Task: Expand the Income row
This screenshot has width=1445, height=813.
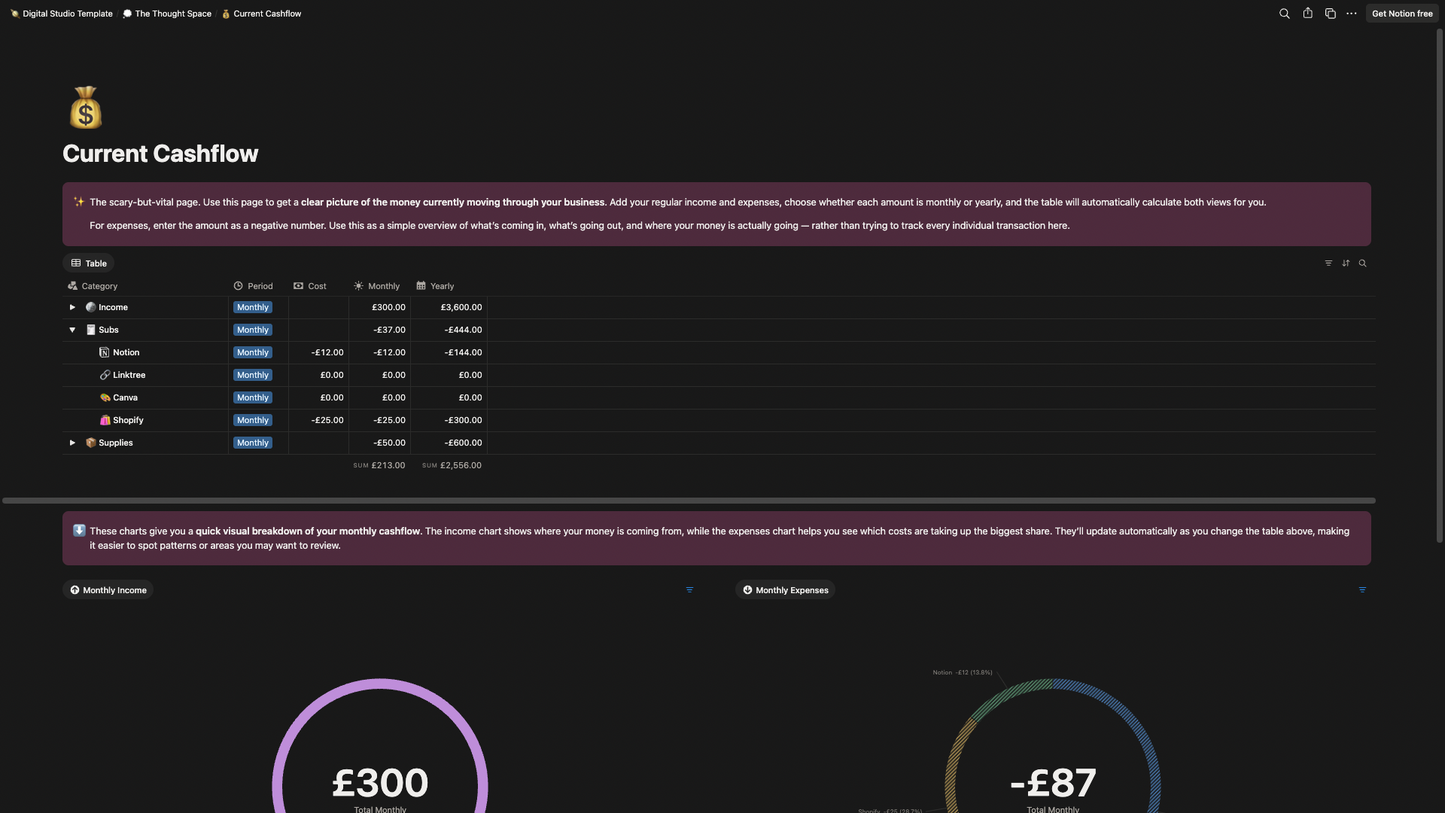Action: [x=72, y=307]
